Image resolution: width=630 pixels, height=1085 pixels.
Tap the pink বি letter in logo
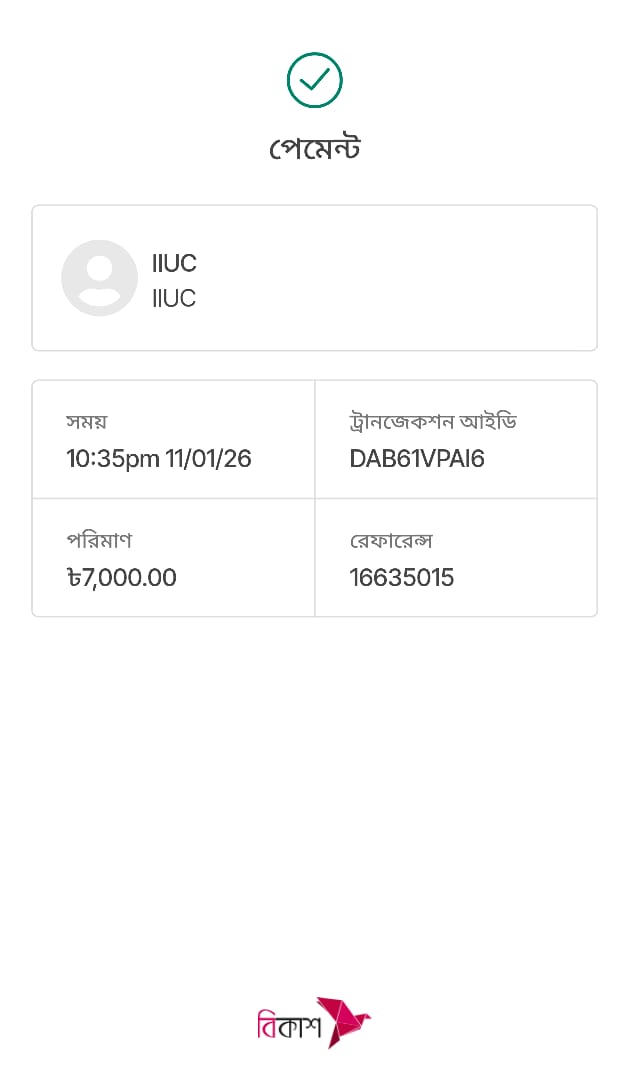(267, 1026)
